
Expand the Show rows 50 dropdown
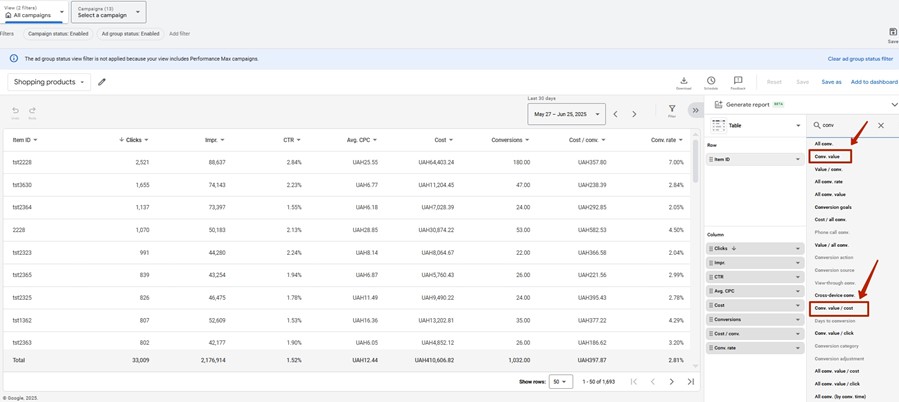point(561,381)
